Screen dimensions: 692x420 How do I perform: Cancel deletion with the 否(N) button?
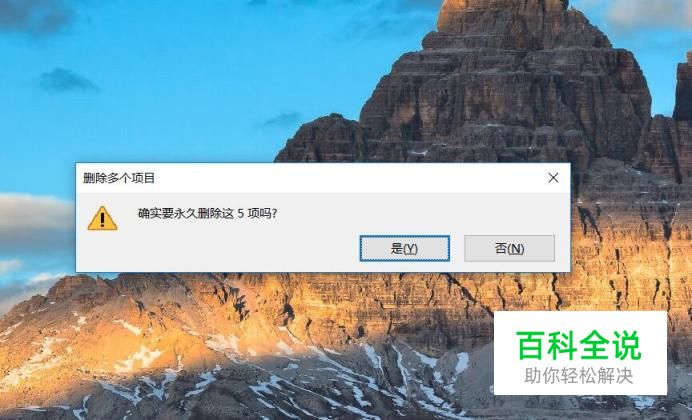[x=509, y=248]
